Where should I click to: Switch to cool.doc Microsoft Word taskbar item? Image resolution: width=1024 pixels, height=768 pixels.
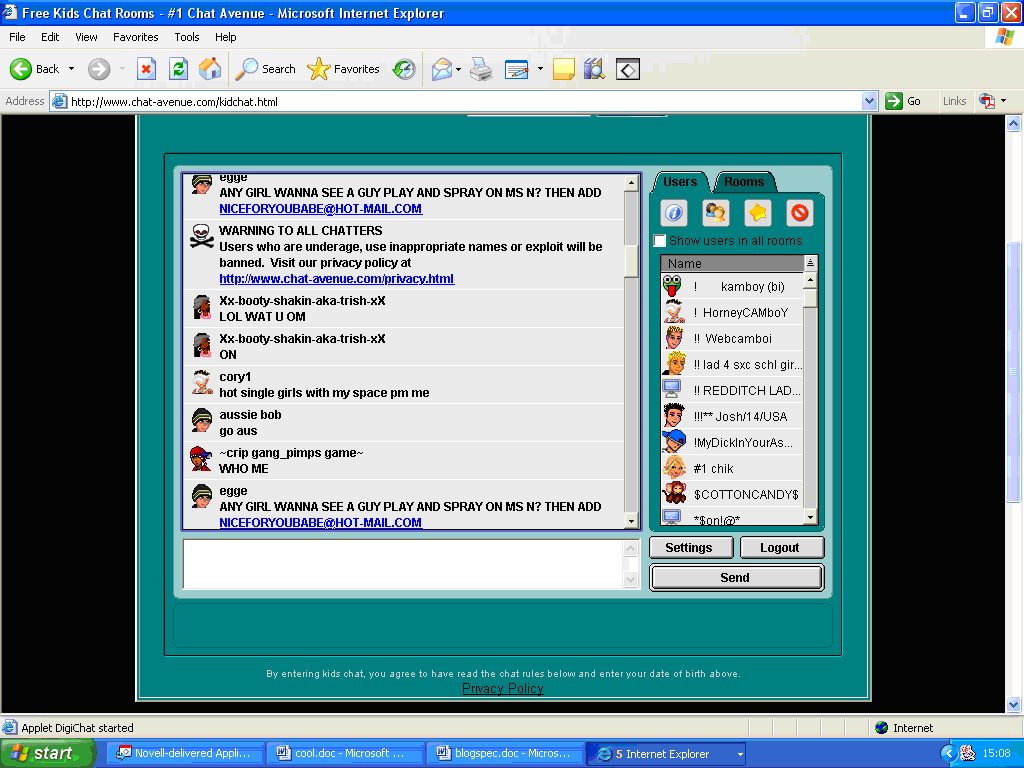(343, 754)
